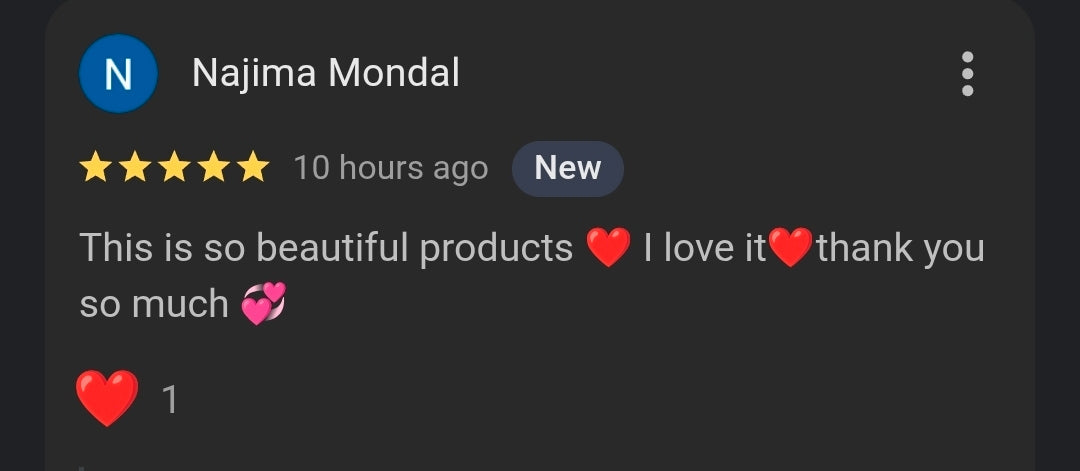Toggle the red heart like reaction

(107, 398)
